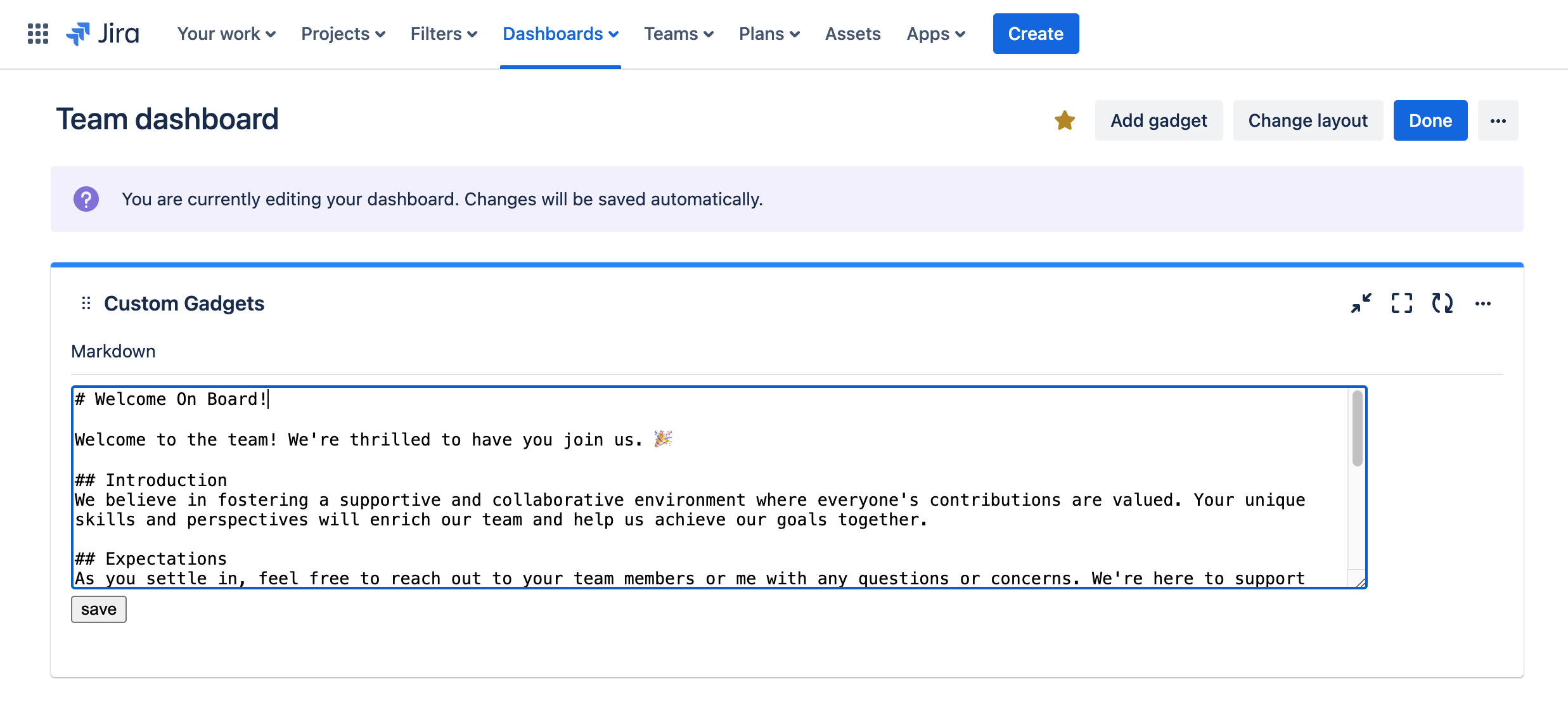
Task: Expand the Projects dropdown
Action: (343, 34)
